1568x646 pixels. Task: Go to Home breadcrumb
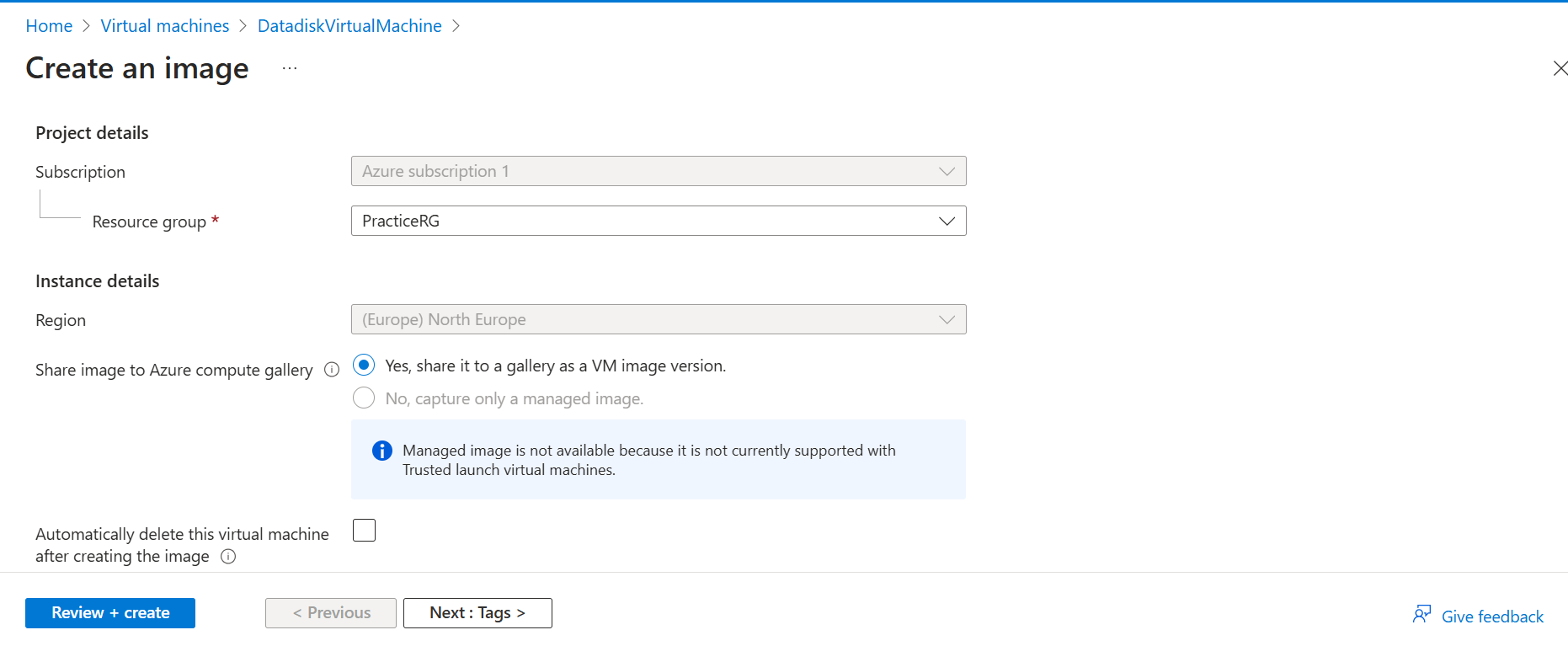[49, 26]
